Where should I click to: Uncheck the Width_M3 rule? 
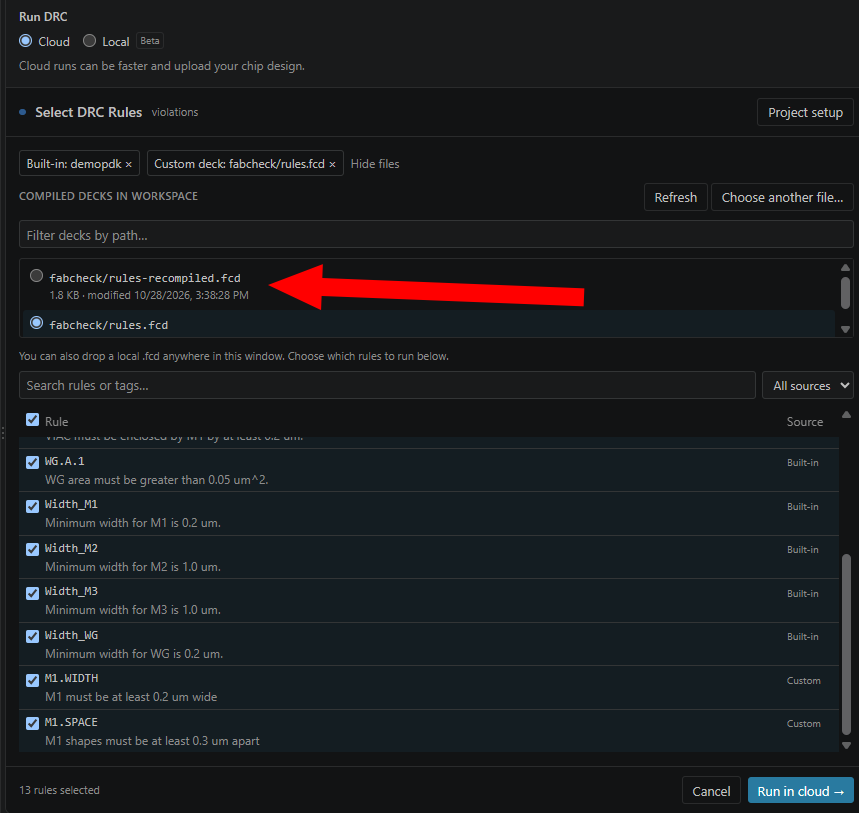(x=32, y=593)
